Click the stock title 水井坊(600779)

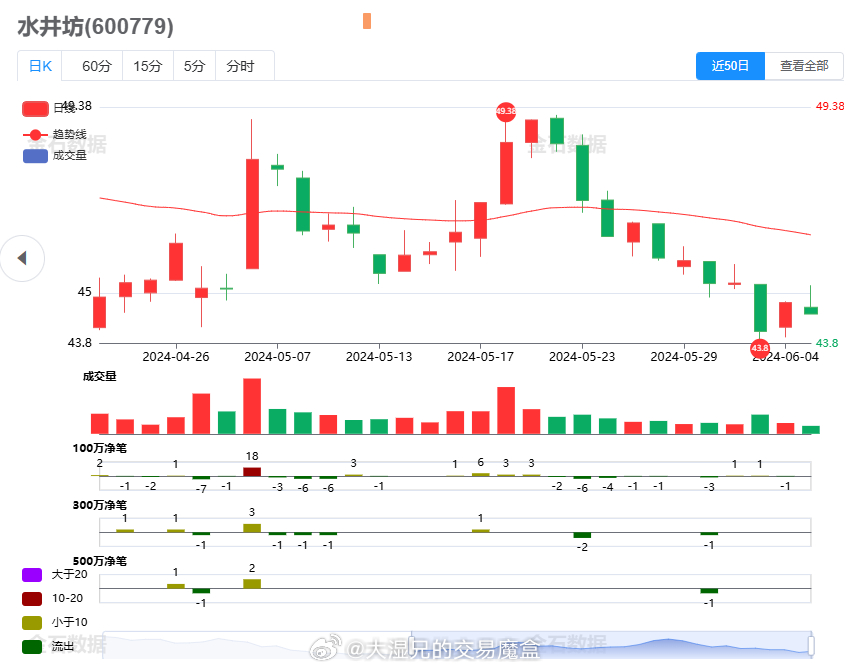point(95,26)
